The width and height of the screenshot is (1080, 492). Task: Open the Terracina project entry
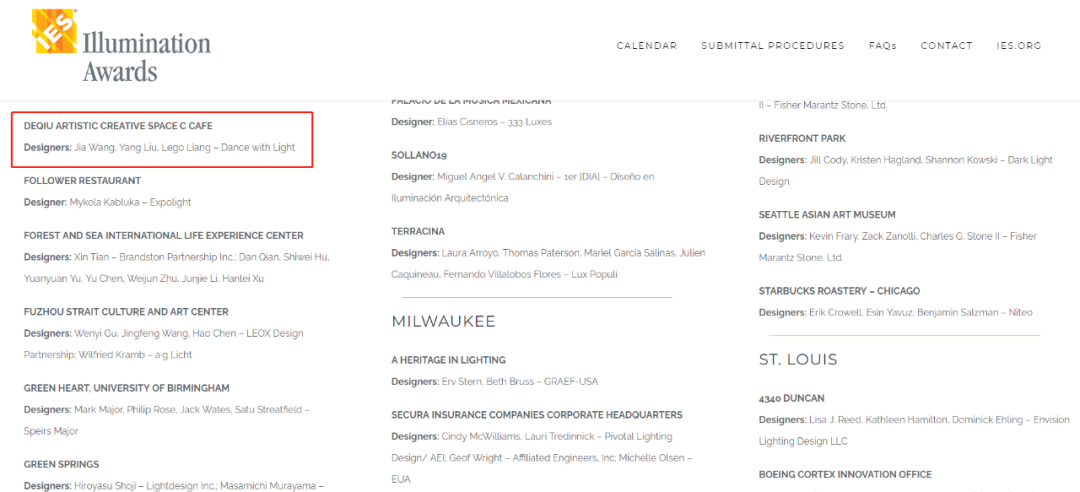pyautogui.click(x=418, y=231)
